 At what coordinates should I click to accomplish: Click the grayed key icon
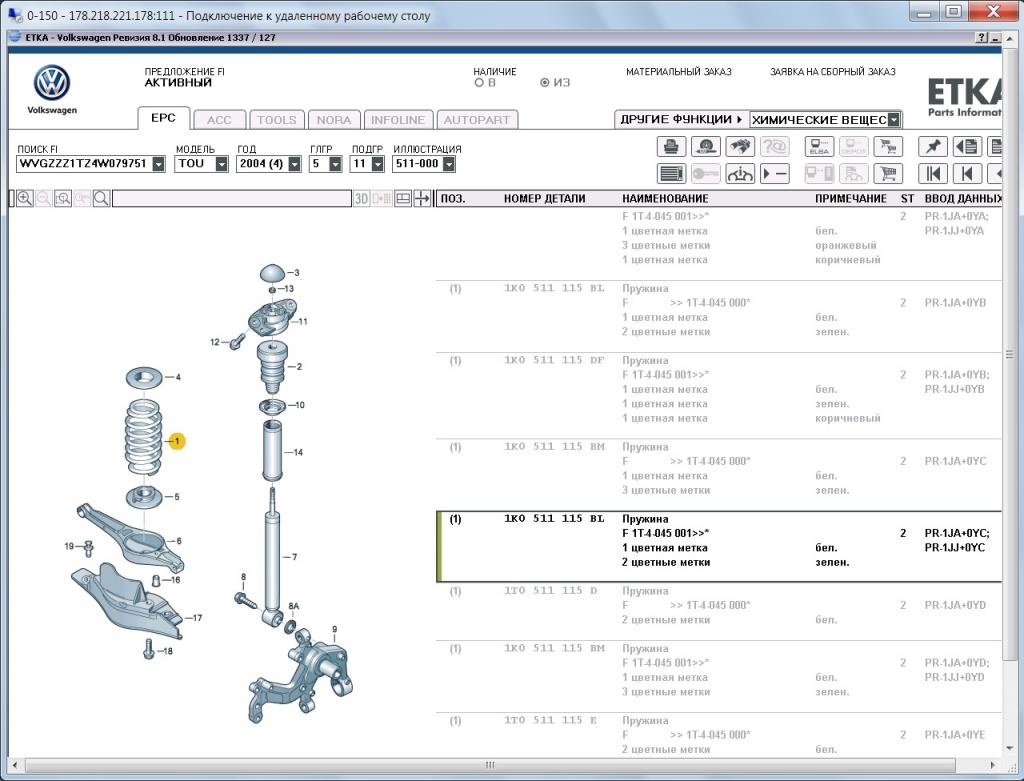705,174
